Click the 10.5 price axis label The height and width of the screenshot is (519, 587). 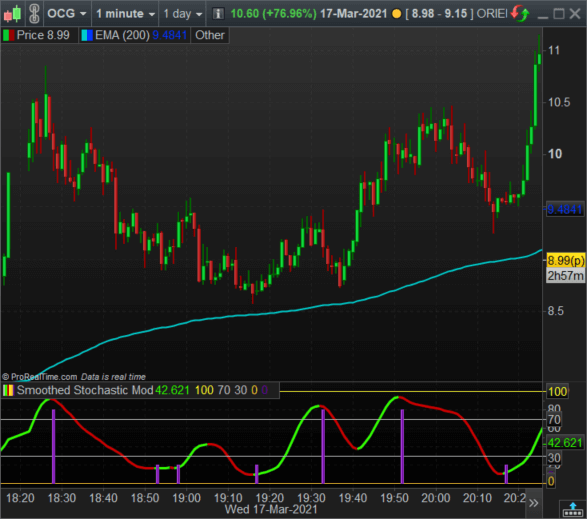559,102
